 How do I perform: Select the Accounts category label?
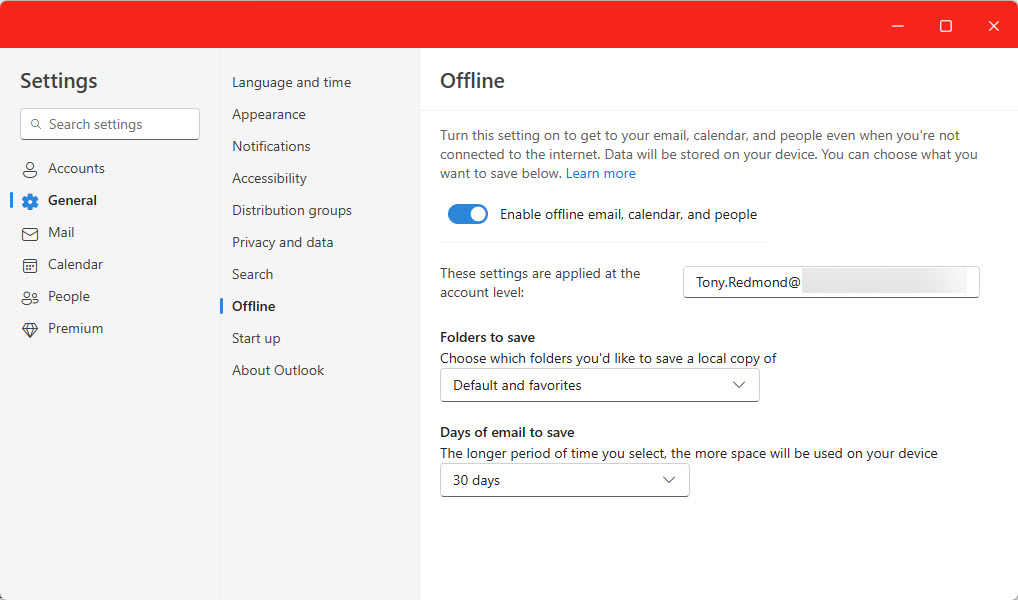(x=76, y=168)
